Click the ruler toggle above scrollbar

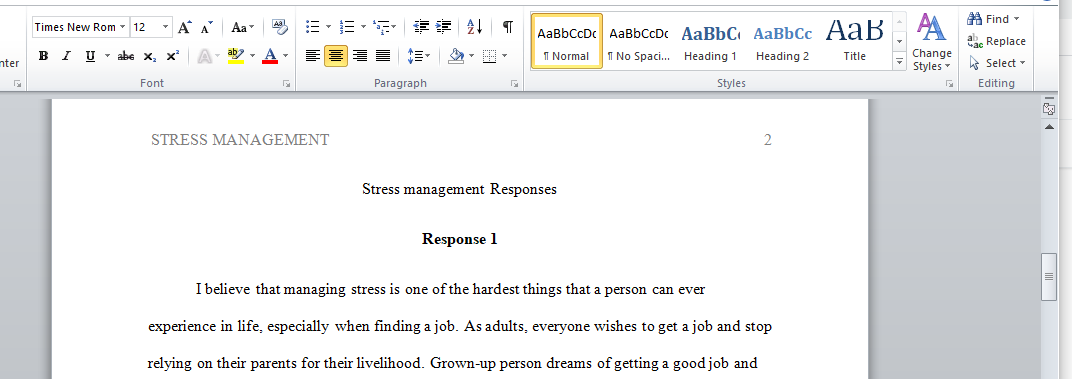[1049, 109]
